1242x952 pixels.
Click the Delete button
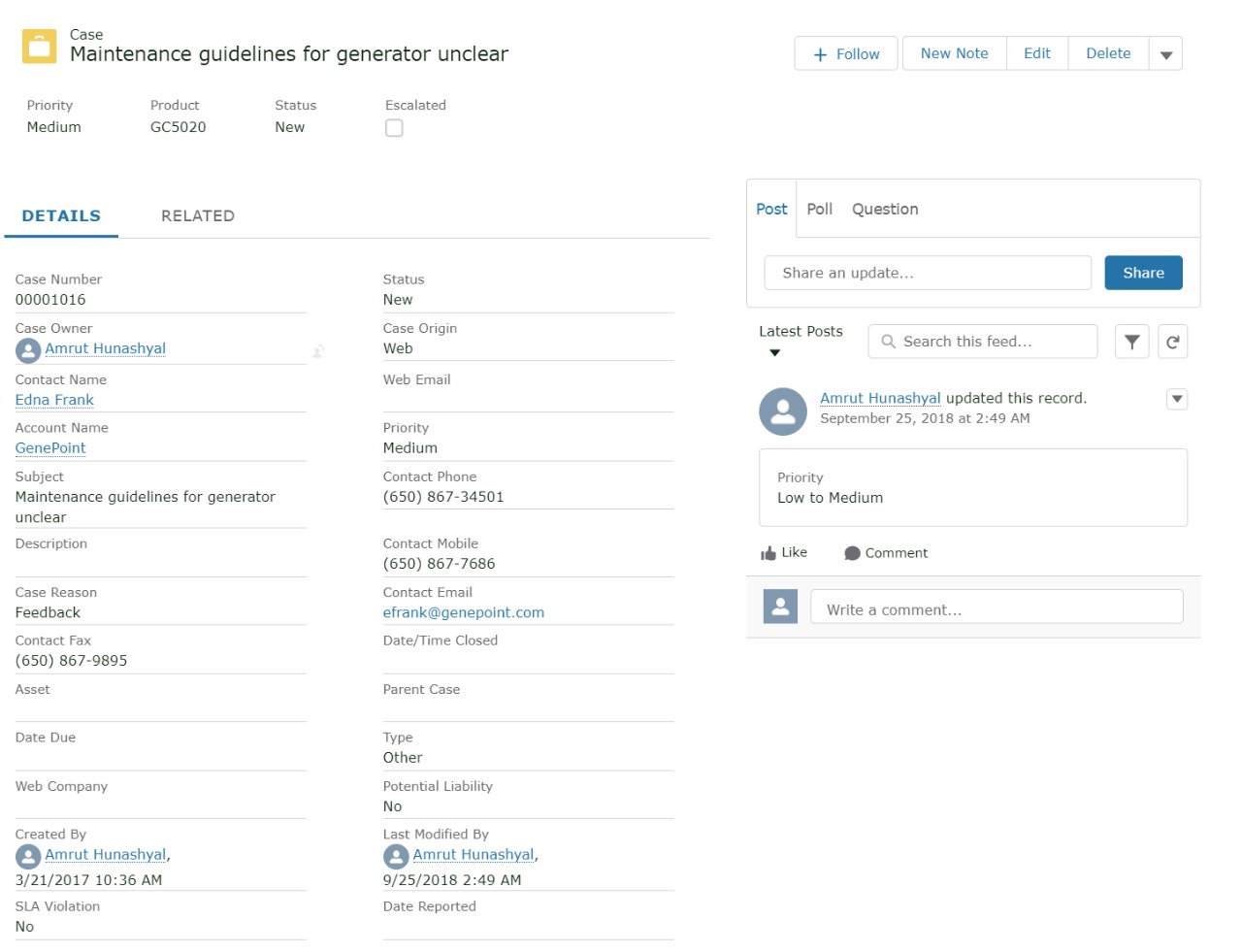[x=1108, y=54]
